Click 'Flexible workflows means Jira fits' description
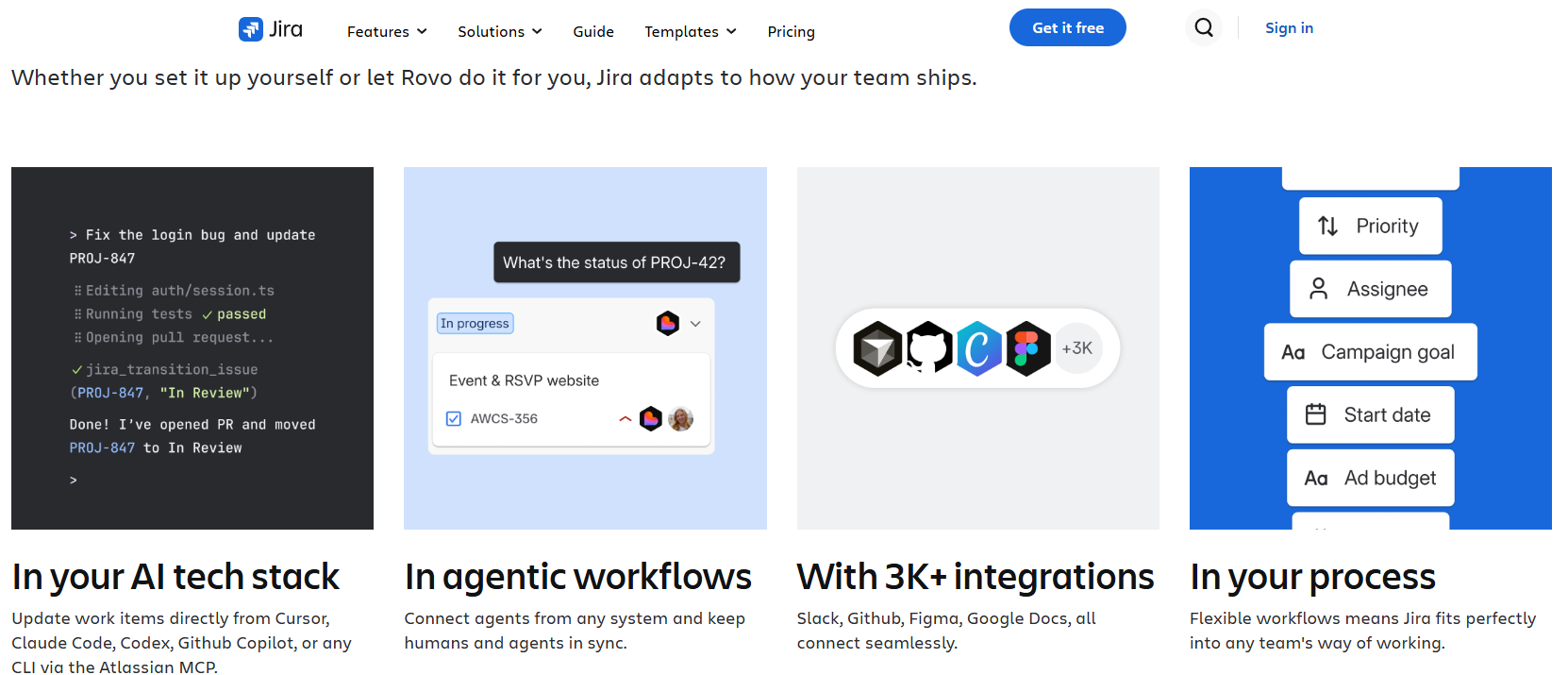Image resolution: width=1568 pixels, height=675 pixels. click(x=1362, y=631)
